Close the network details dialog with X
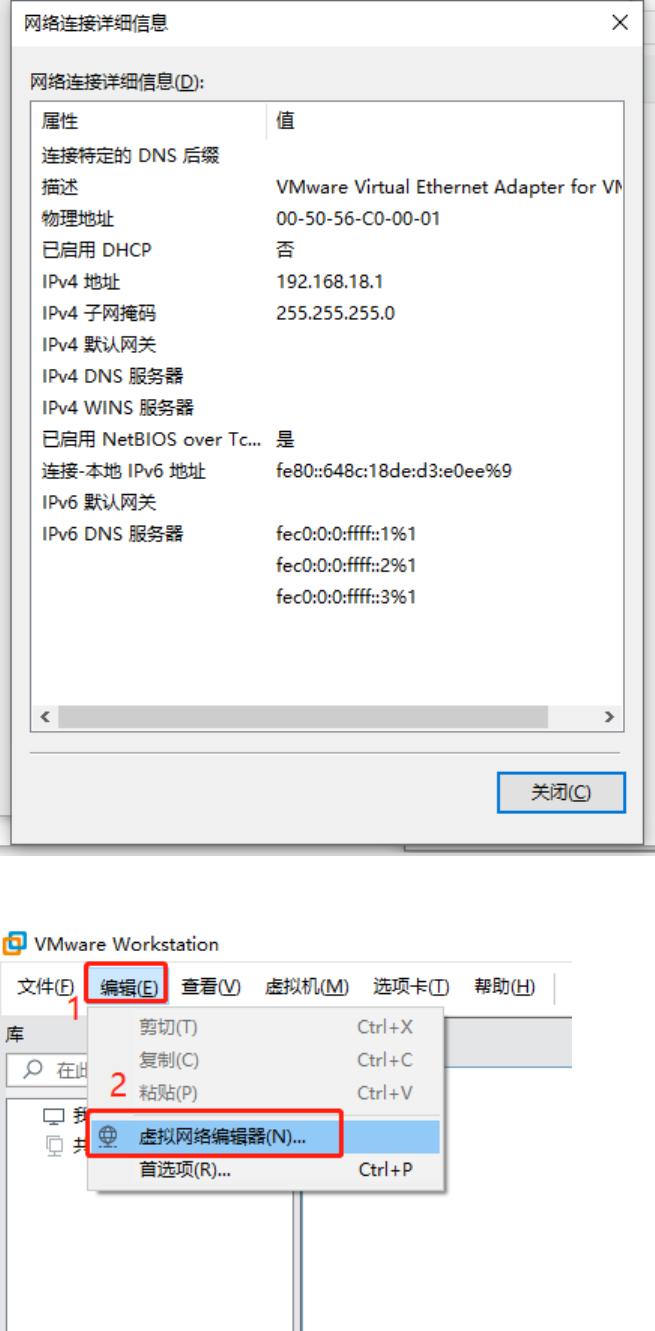The height and width of the screenshot is (1331, 655). point(621,23)
